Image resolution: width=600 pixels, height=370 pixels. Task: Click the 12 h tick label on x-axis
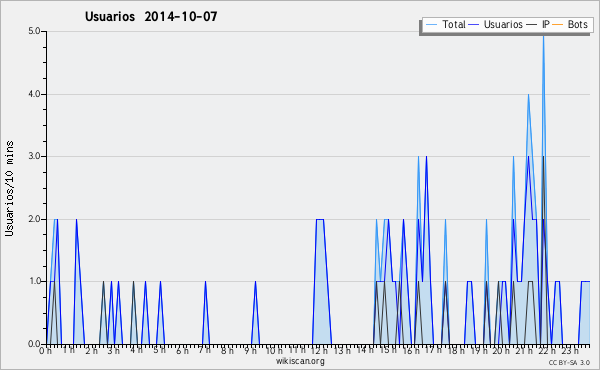[x=319, y=350]
